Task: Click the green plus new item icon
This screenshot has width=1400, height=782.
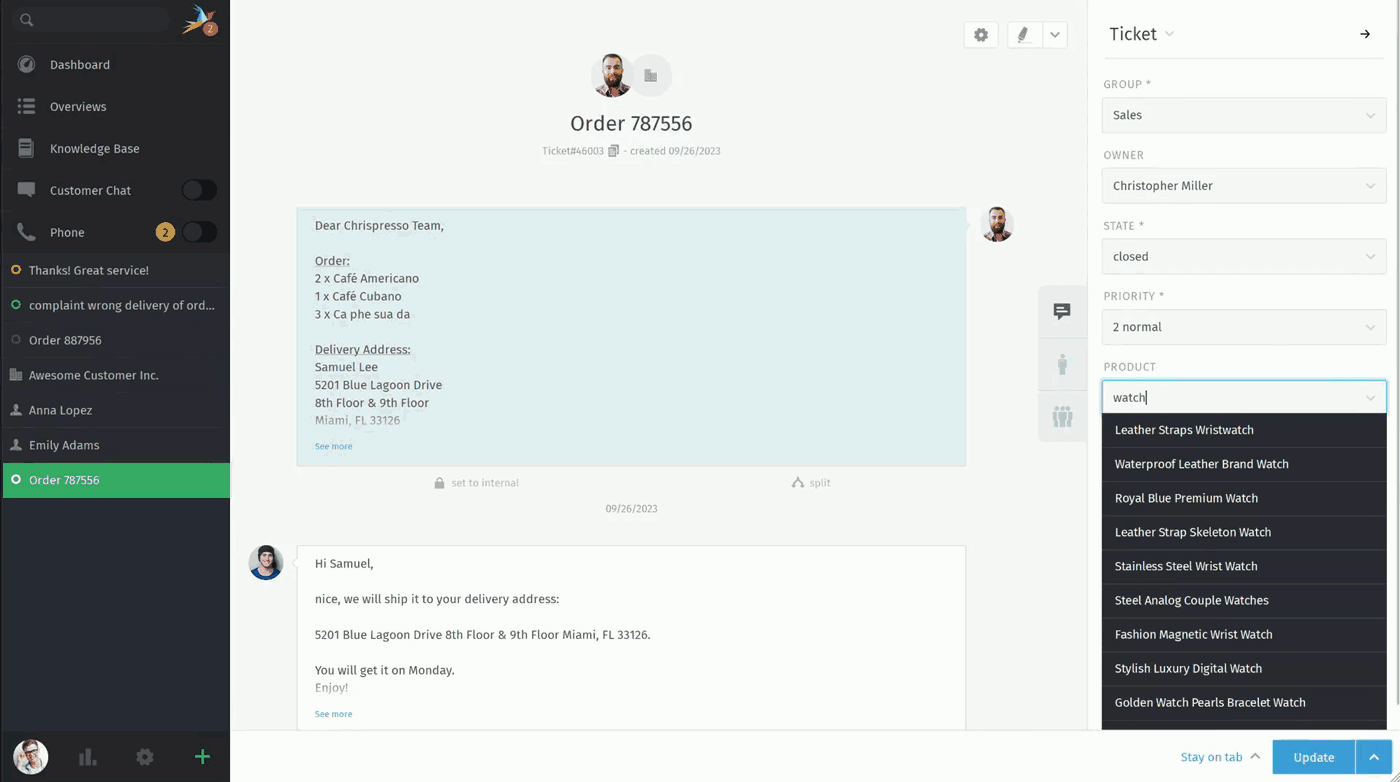Action: click(x=202, y=757)
